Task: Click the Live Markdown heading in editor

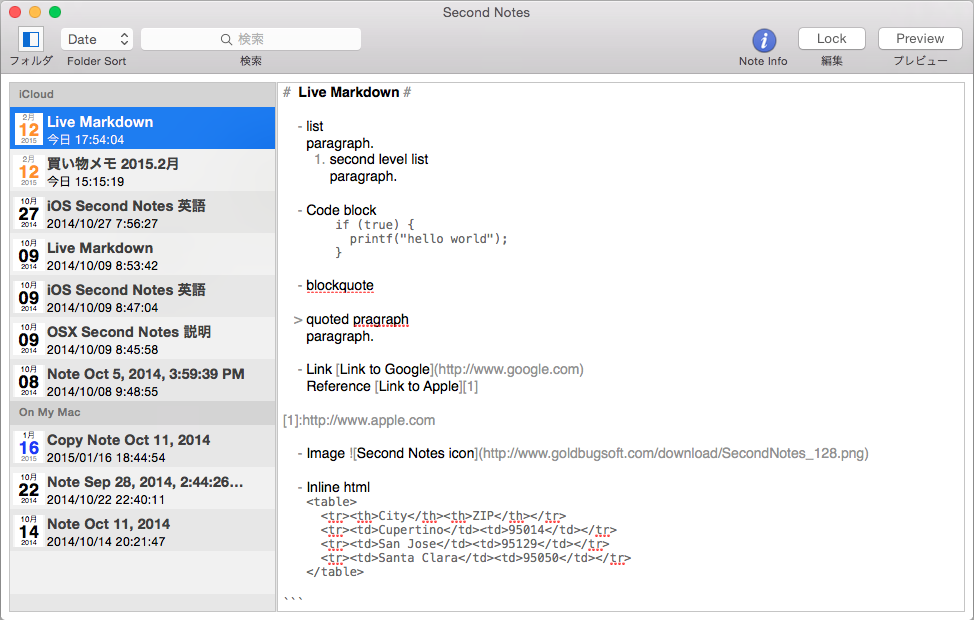Action: coord(348,93)
